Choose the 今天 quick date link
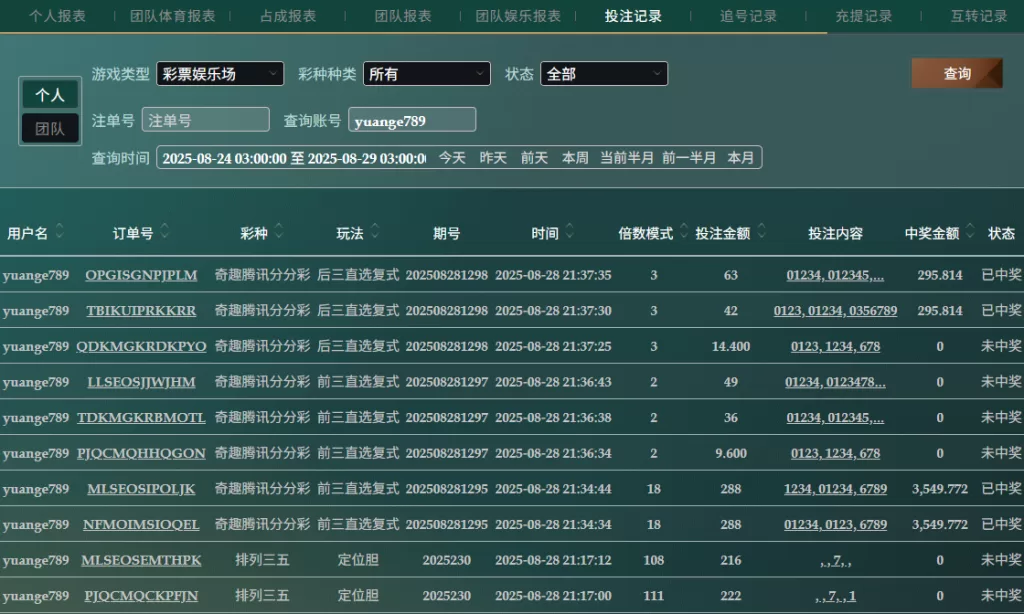The image size is (1024, 614). point(452,158)
